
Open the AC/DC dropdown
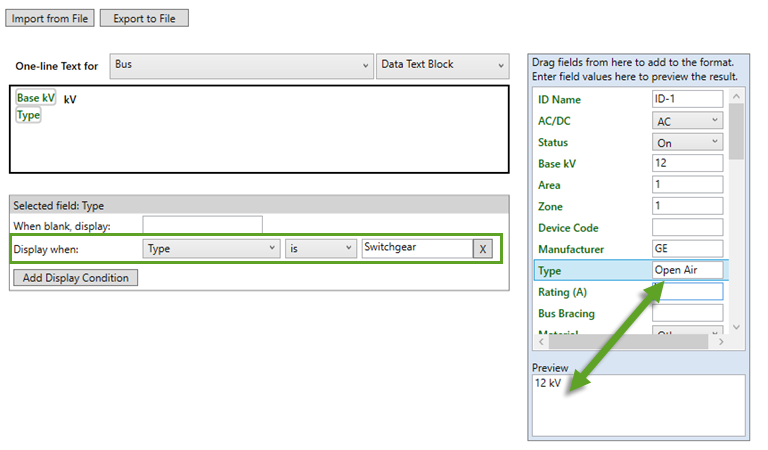[x=686, y=121]
